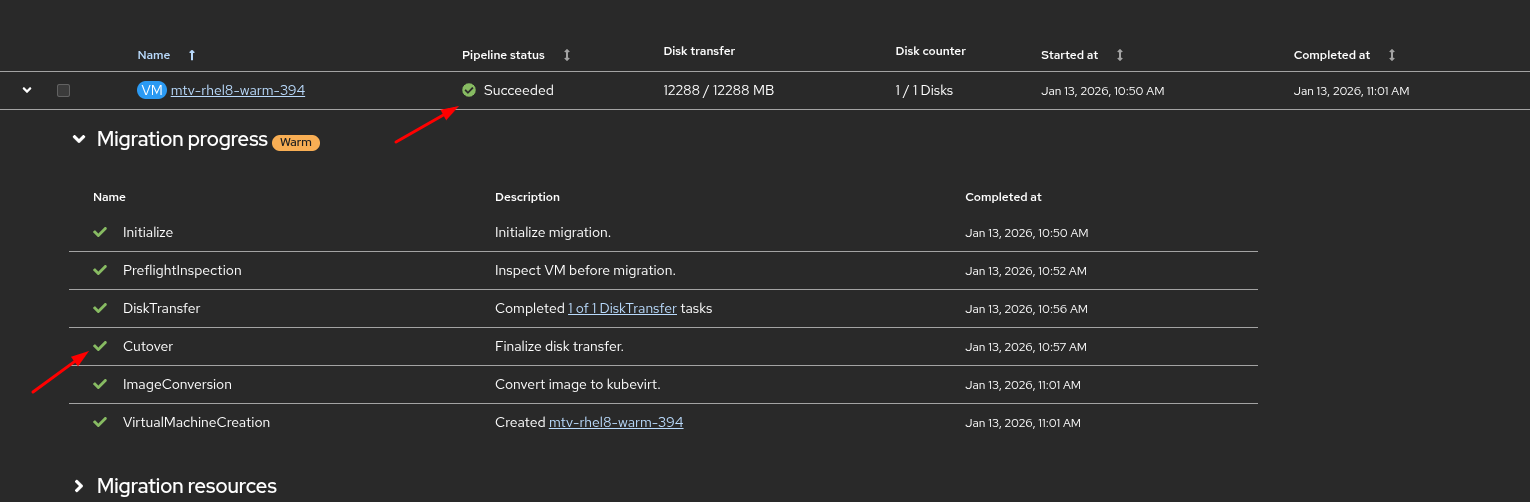
Task: Open the mtv-rhel8-warm-394 VM name link
Action: click(x=238, y=90)
